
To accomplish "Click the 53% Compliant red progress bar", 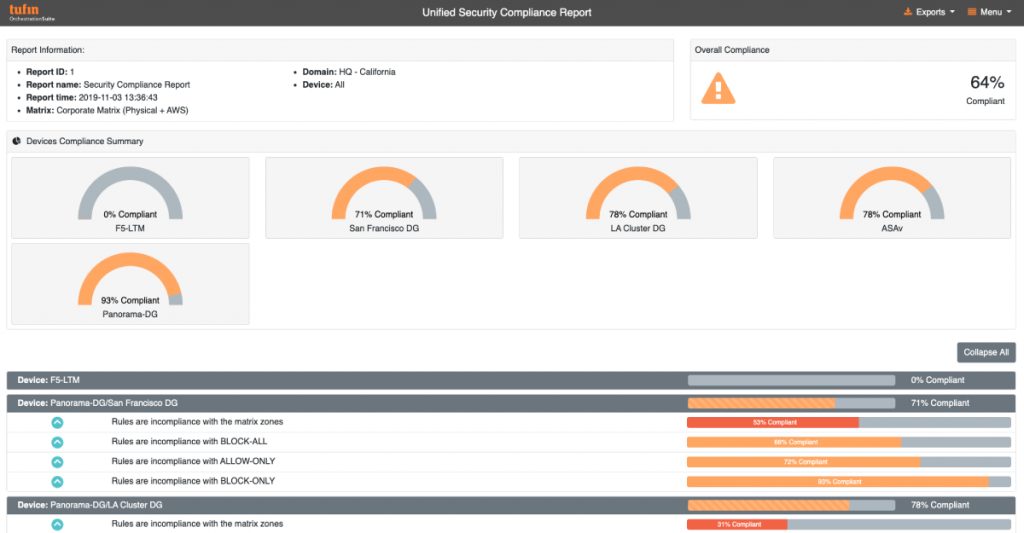I will click(773, 422).
